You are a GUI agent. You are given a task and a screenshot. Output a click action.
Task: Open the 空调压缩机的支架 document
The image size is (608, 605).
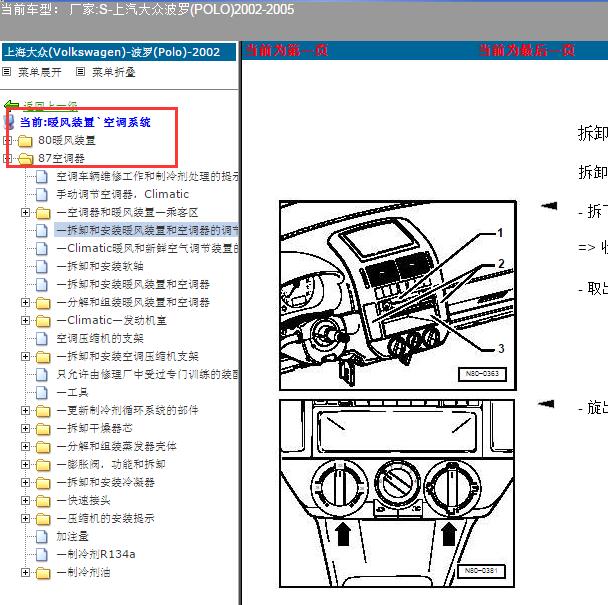100,338
